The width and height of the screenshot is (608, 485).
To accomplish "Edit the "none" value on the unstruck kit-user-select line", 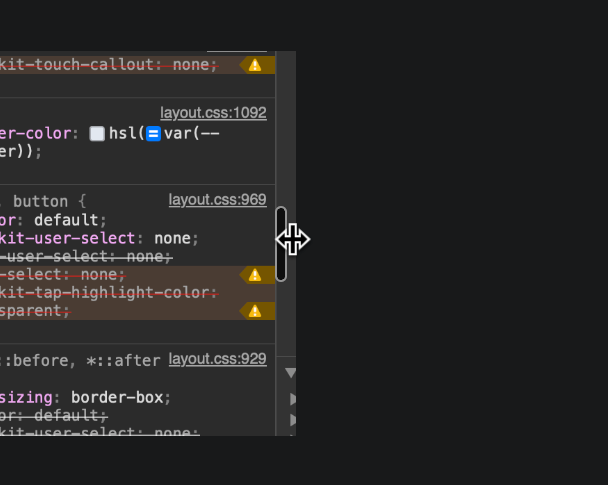I will [x=175, y=238].
